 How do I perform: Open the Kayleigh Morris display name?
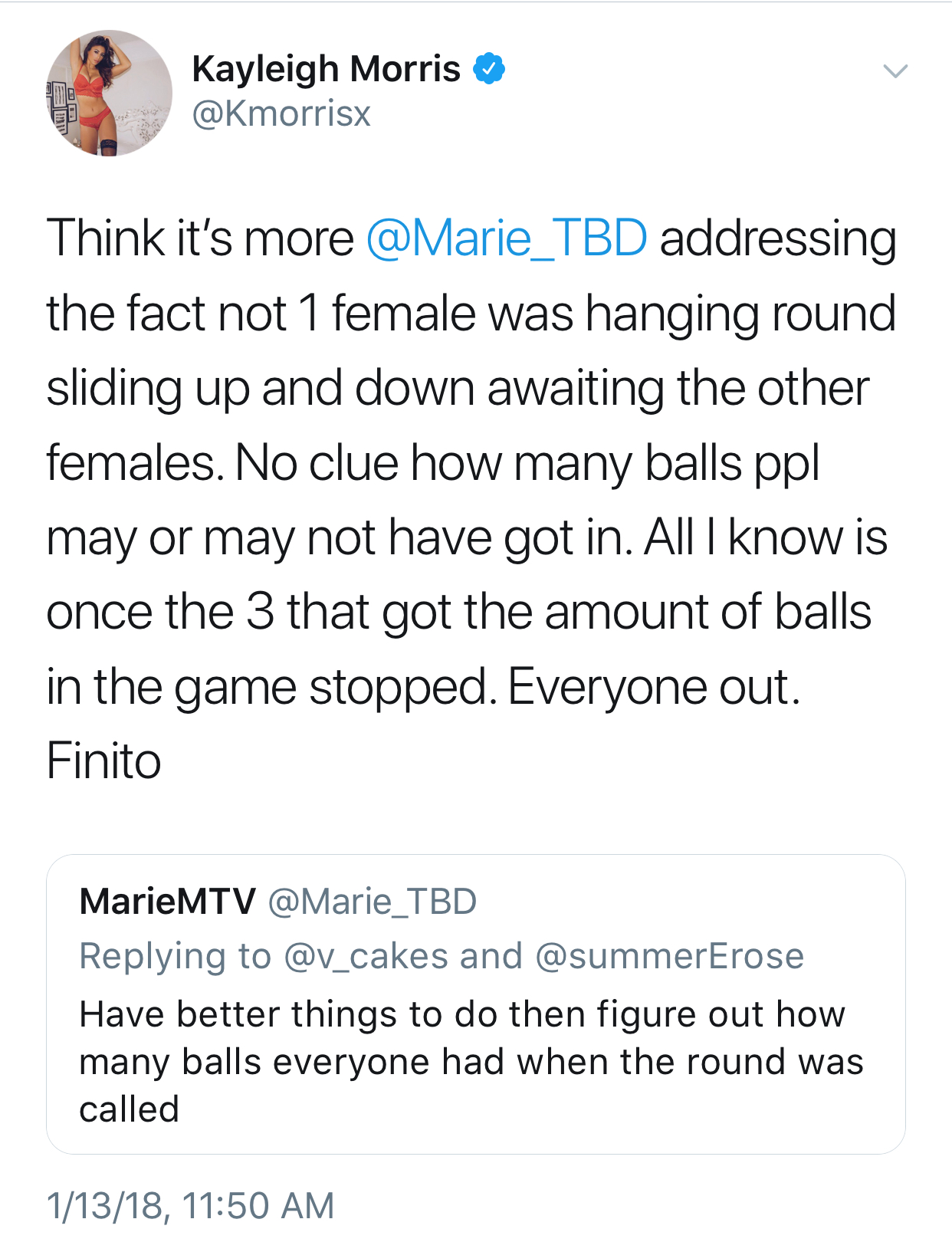326,69
